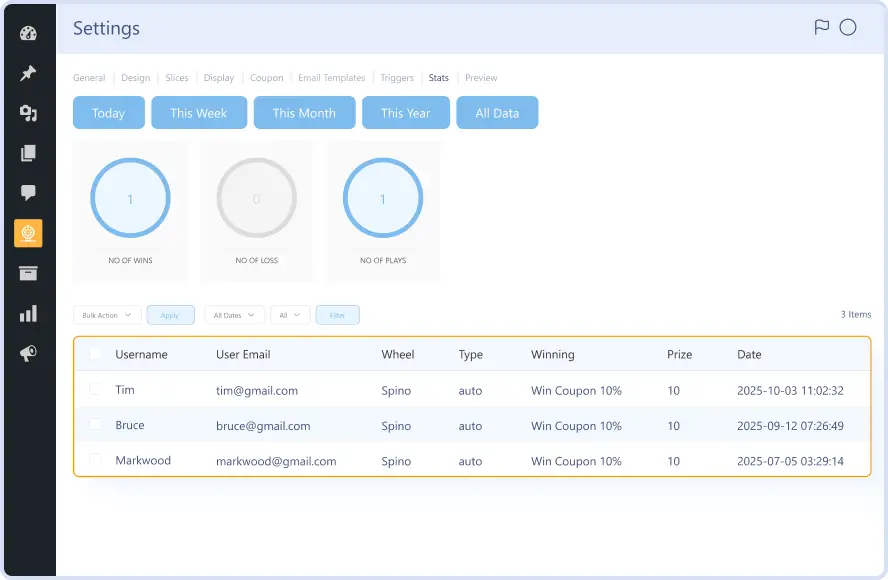Open the media icon with camera and music note
This screenshot has height=580, width=888.
[28, 113]
